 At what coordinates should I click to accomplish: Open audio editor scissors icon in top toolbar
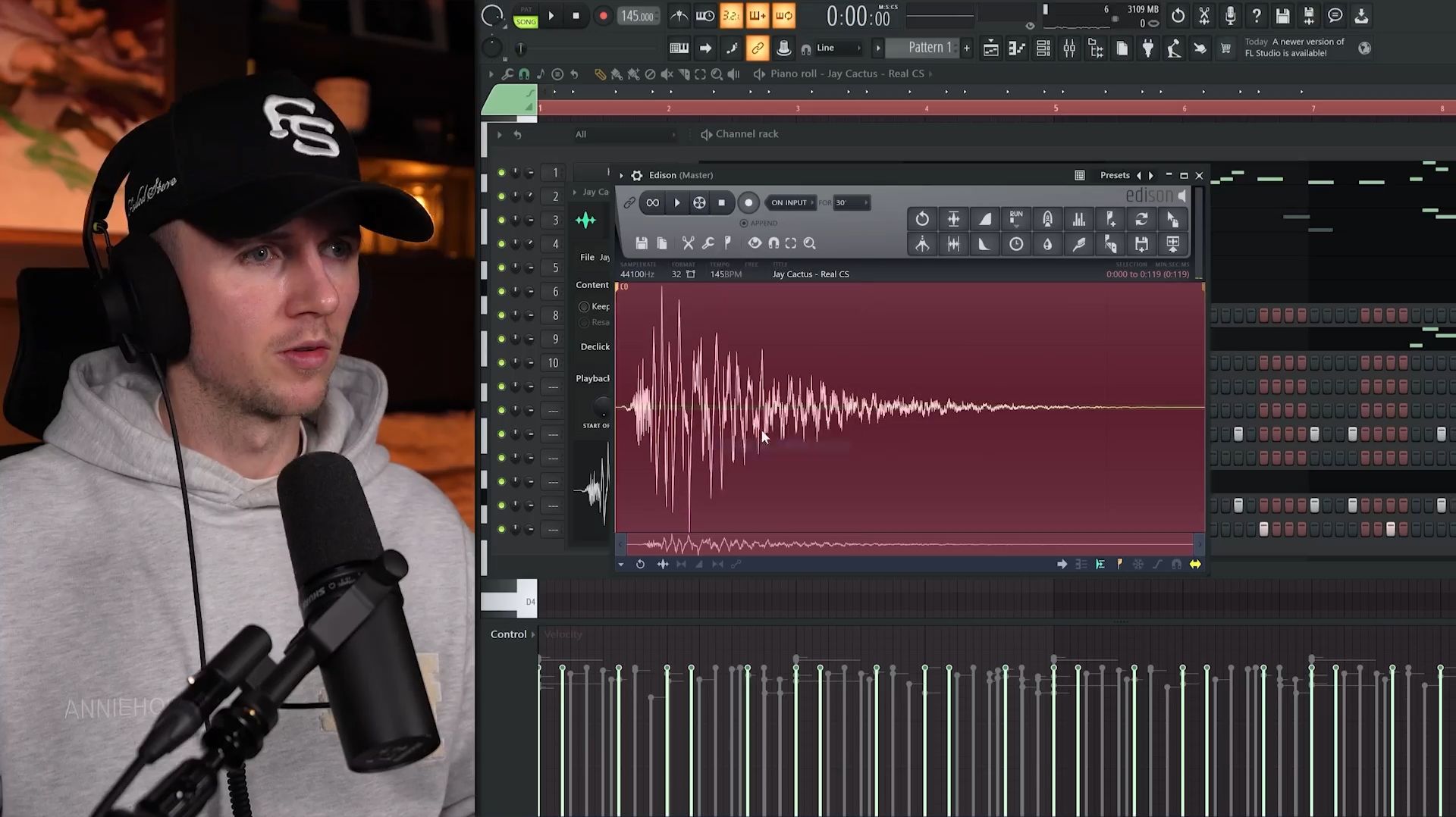click(1203, 15)
